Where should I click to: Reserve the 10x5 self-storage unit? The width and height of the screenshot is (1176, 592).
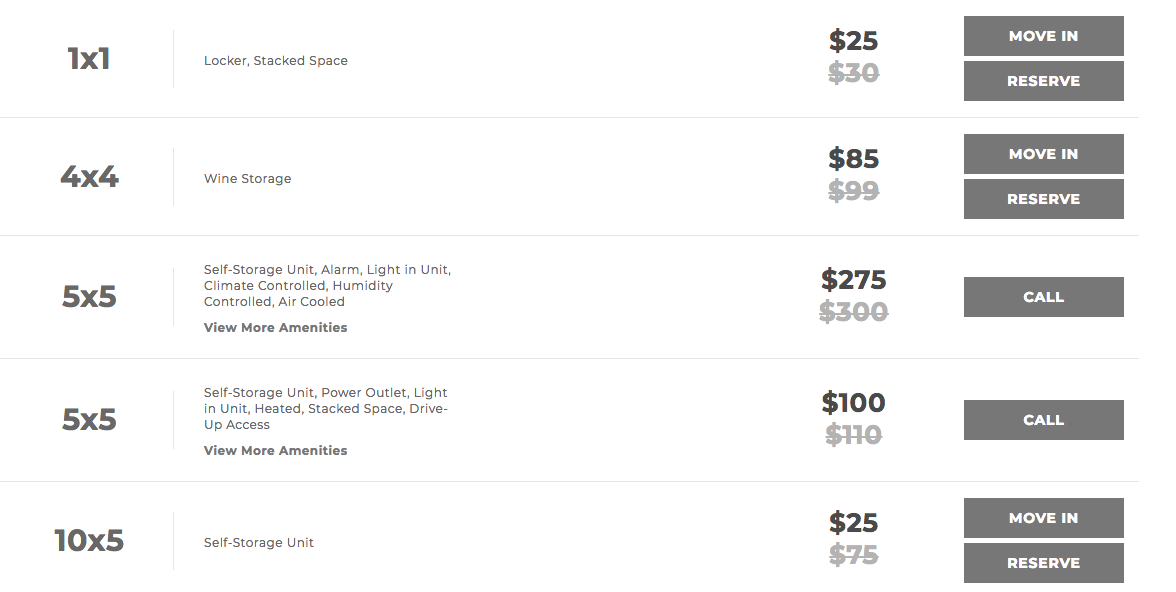(1043, 563)
